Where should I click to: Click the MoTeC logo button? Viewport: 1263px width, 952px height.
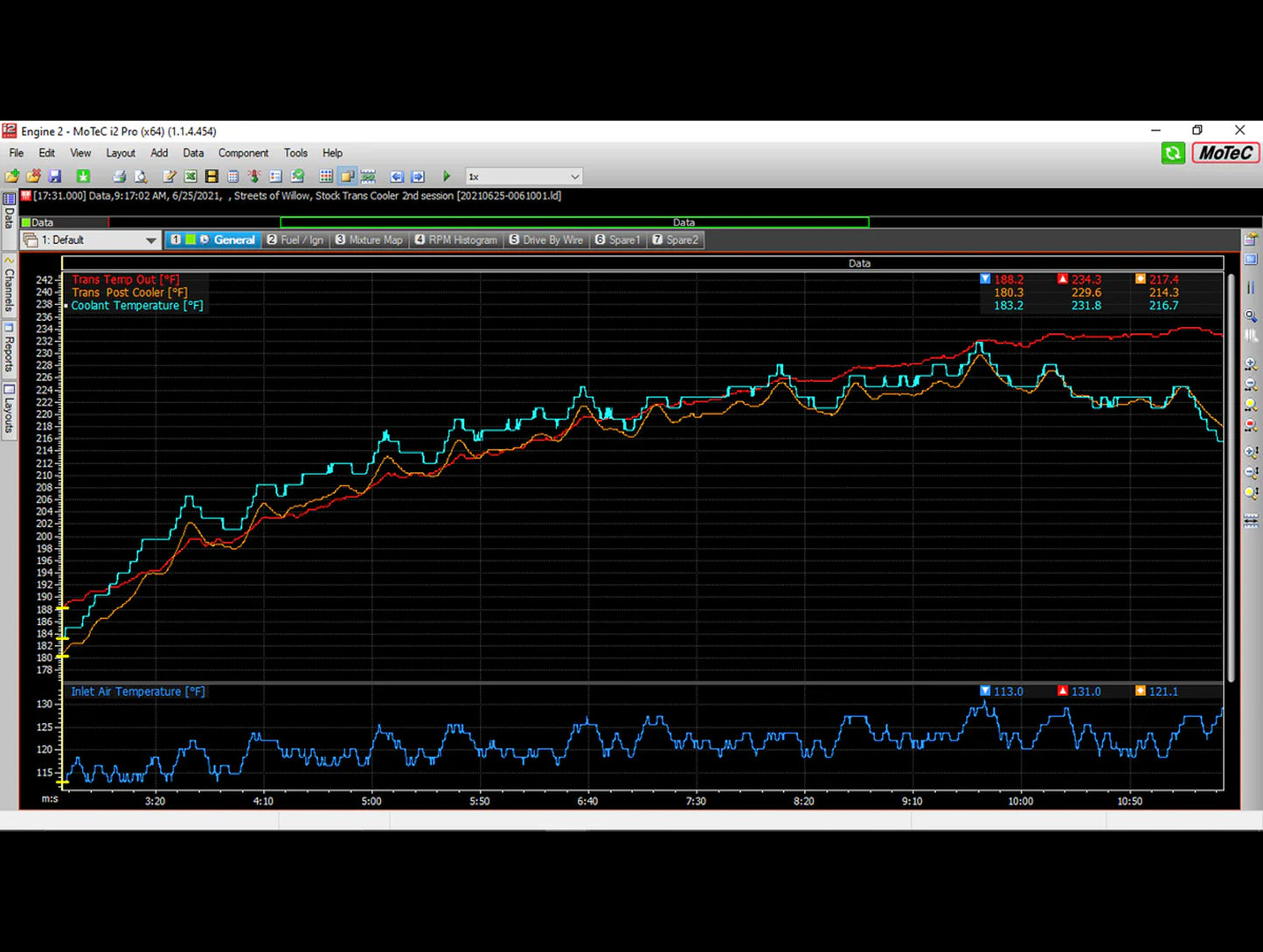click(1225, 153)
